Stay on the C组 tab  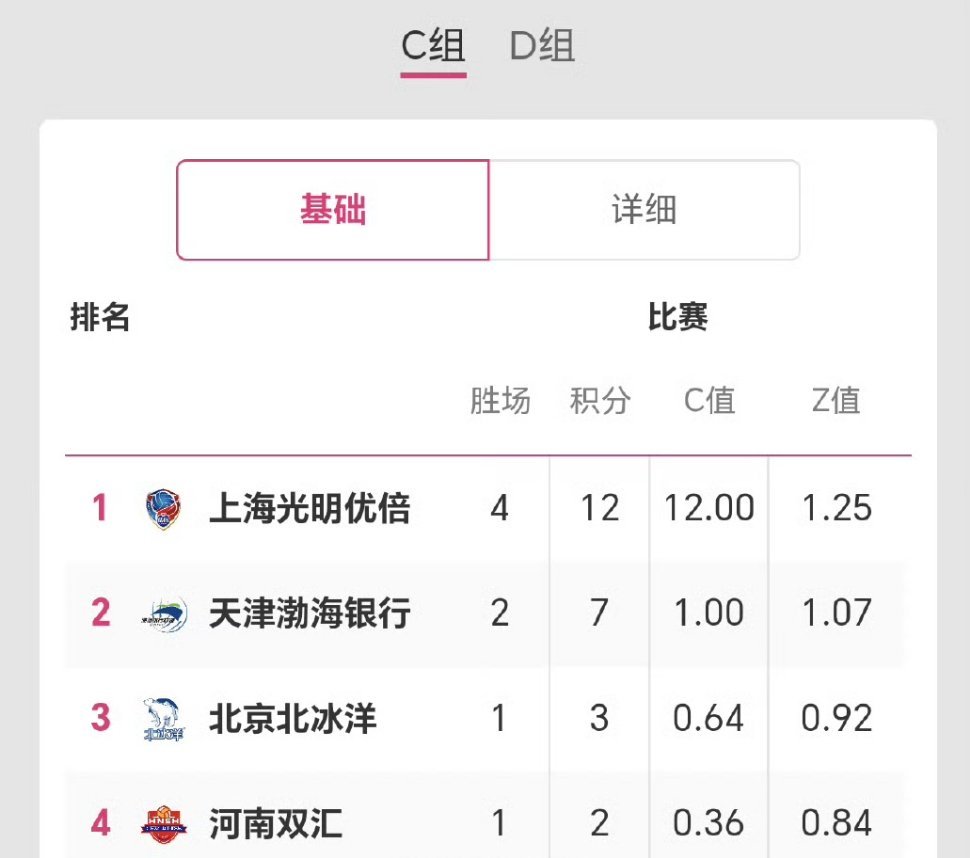coord(432,46)
